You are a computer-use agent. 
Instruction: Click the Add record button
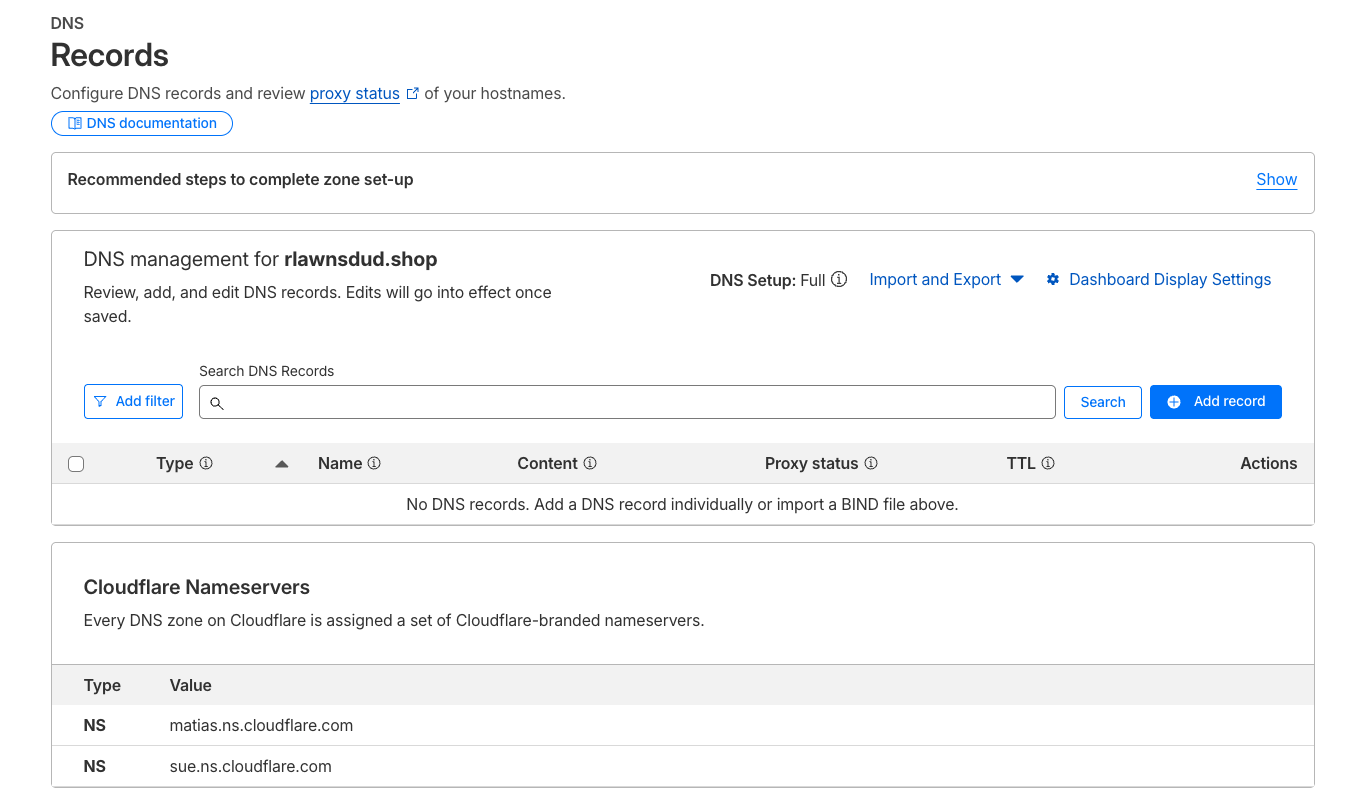click(x=1215, y=402)
